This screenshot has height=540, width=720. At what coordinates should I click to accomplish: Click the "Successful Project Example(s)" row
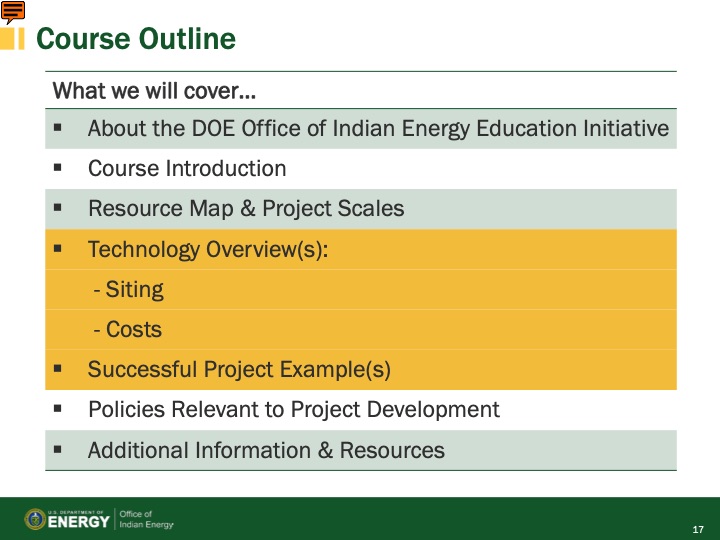360,370
